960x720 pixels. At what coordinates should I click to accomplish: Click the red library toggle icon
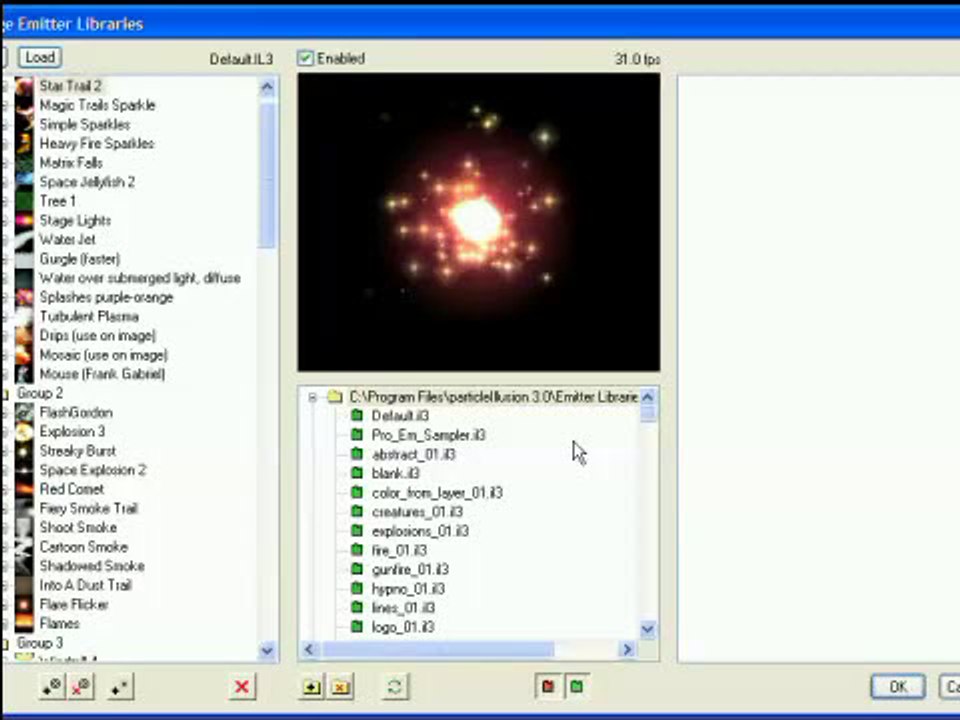click(x=547, y=687)
